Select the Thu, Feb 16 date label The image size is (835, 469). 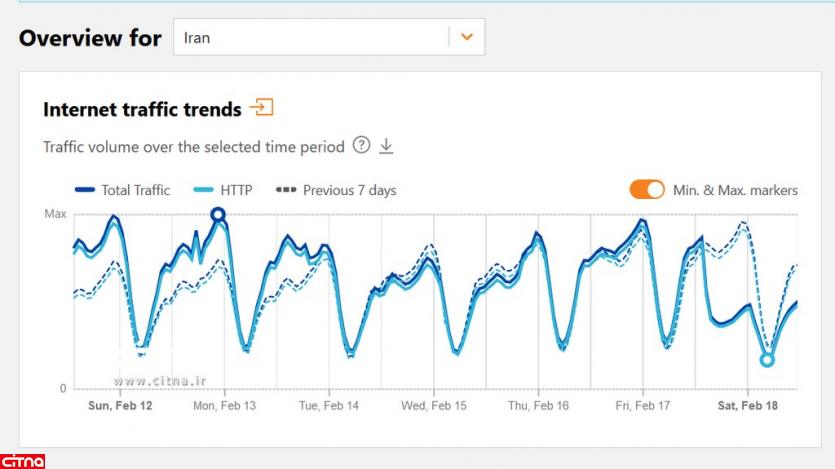pyautogui.click(x=539, y=406)
